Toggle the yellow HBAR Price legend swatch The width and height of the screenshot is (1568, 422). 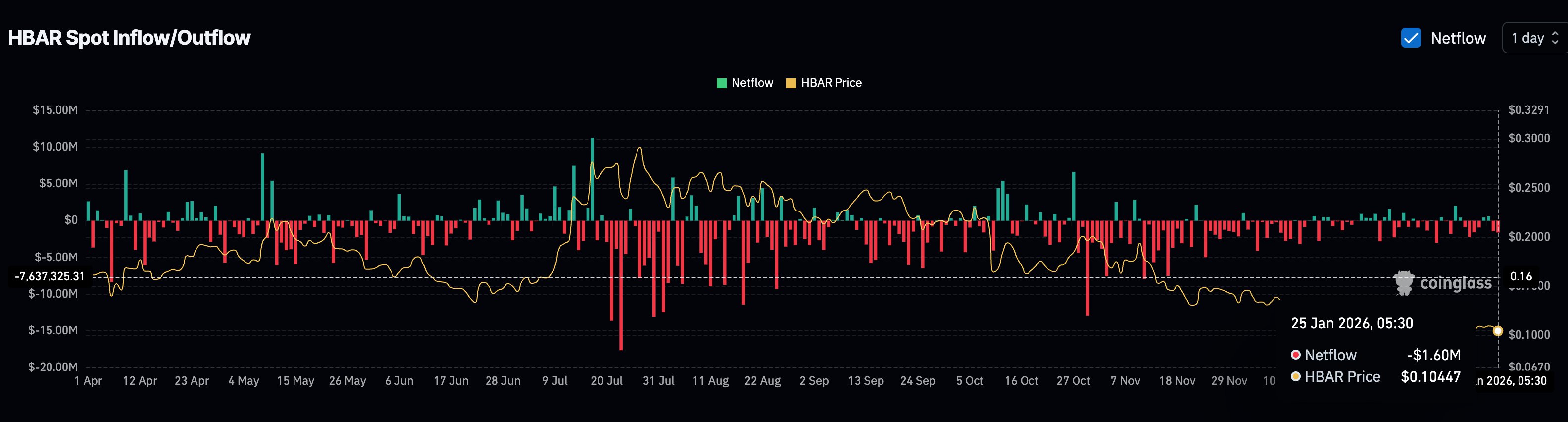pyautogui.click(x=791, y=83)
